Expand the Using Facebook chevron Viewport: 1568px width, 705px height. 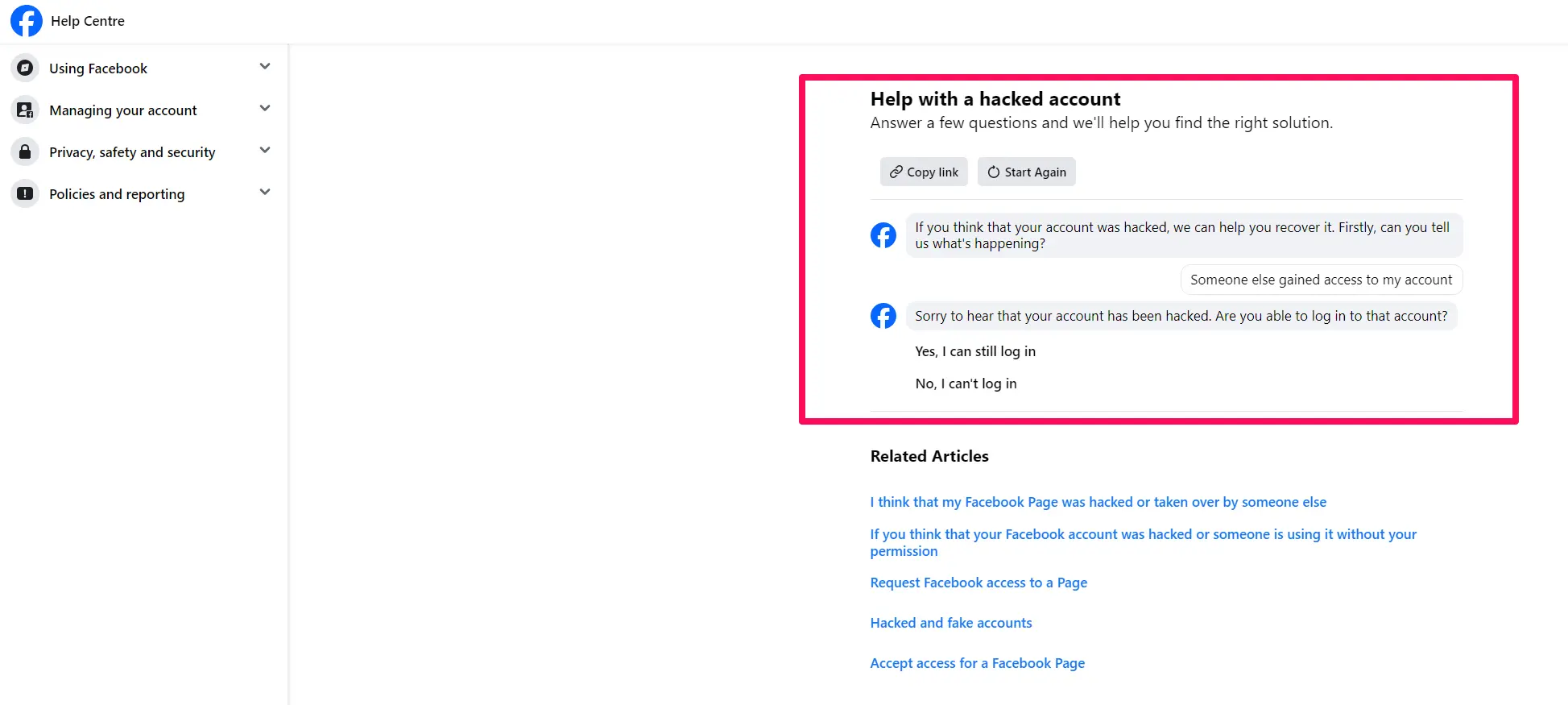[x=265, y=67]
